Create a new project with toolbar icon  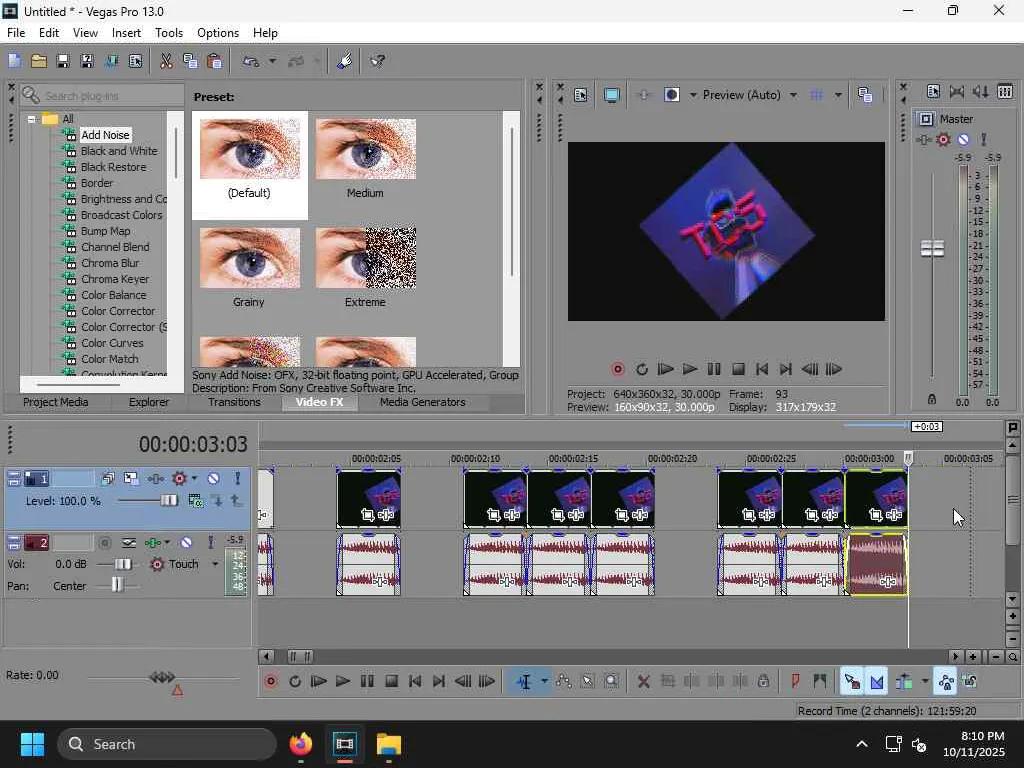click(14, 61)
